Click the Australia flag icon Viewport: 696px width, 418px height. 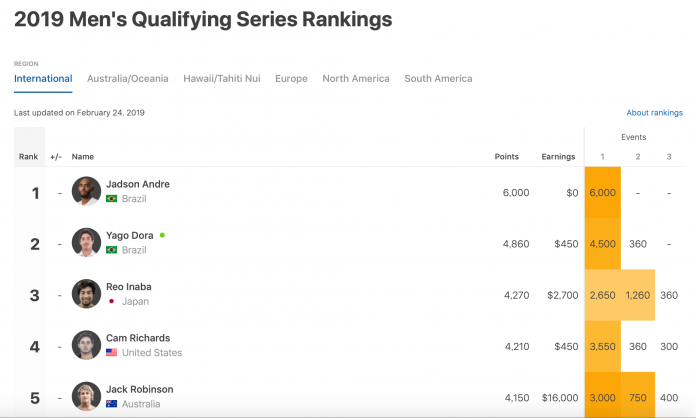click(112, 404)
